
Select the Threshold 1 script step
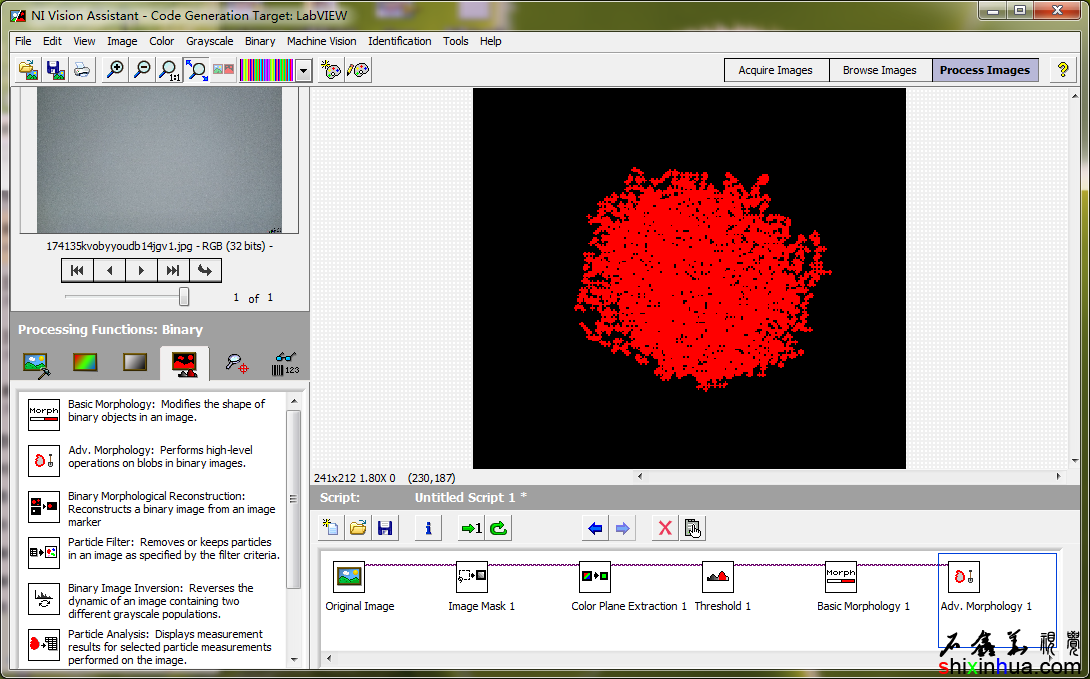tap(718, 577)
